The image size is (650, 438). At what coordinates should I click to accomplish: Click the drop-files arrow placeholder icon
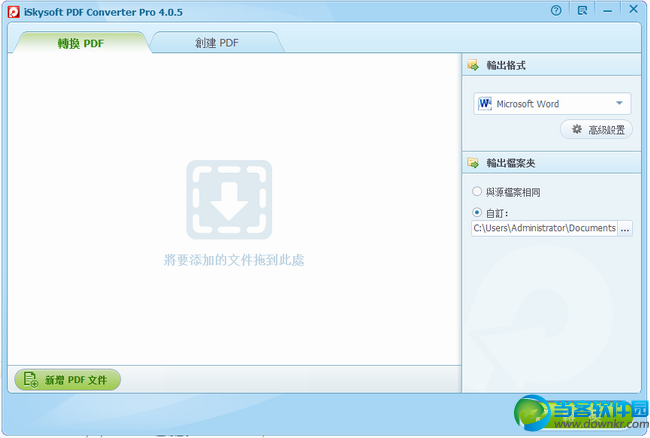point(229,200)
